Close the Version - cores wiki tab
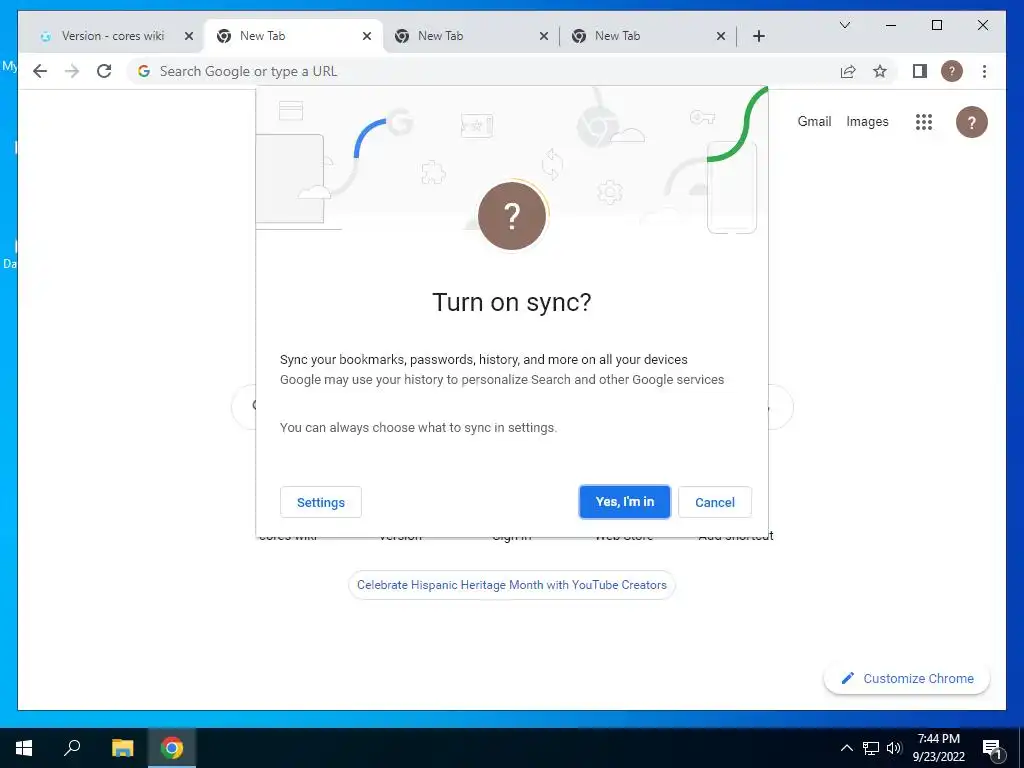Viewport: 1024px width, 768px height. (189, 36)
